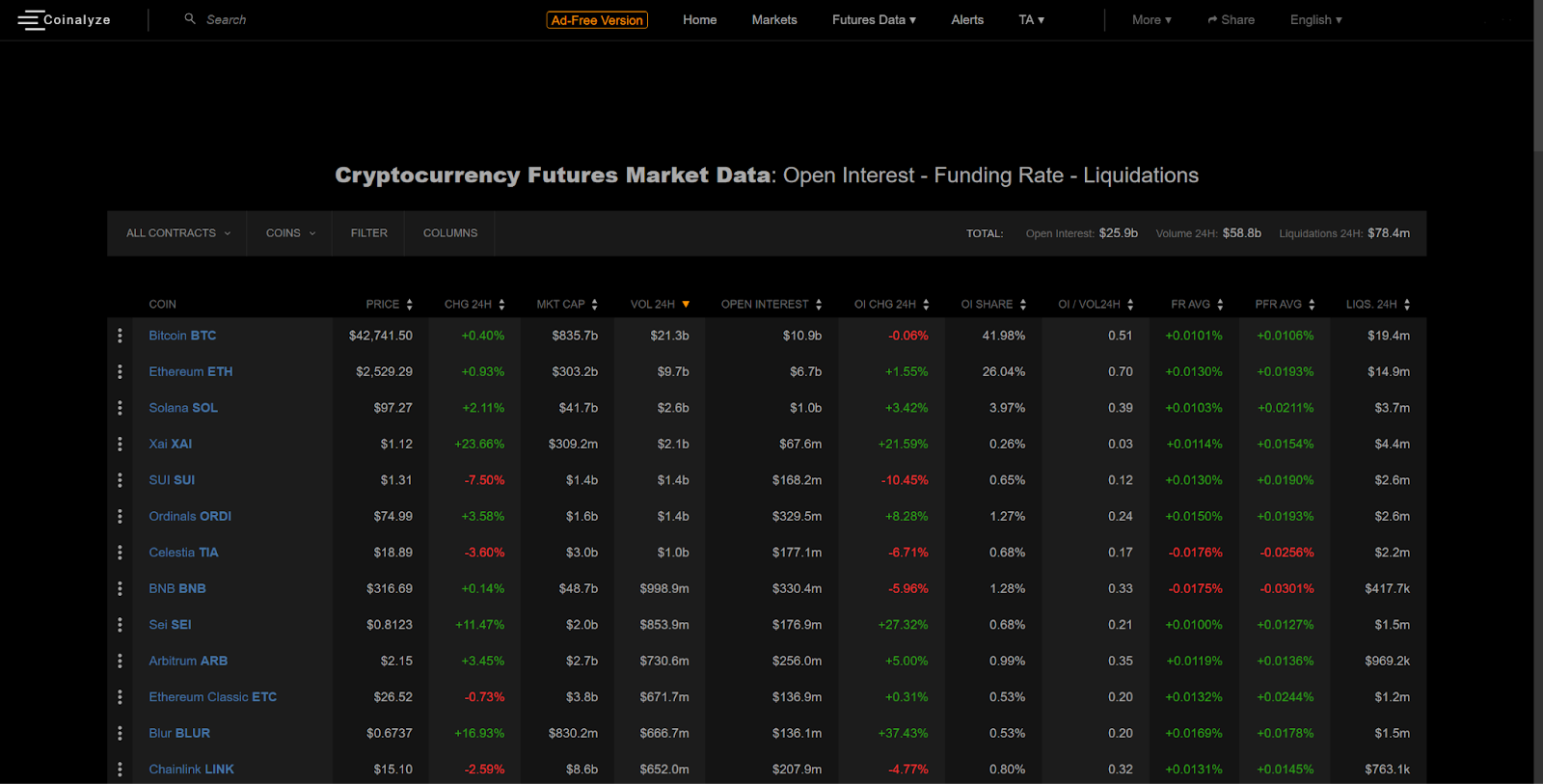
Task: Open the three-dot menu for Arbitrum ARB row
Action: point(120,661)
